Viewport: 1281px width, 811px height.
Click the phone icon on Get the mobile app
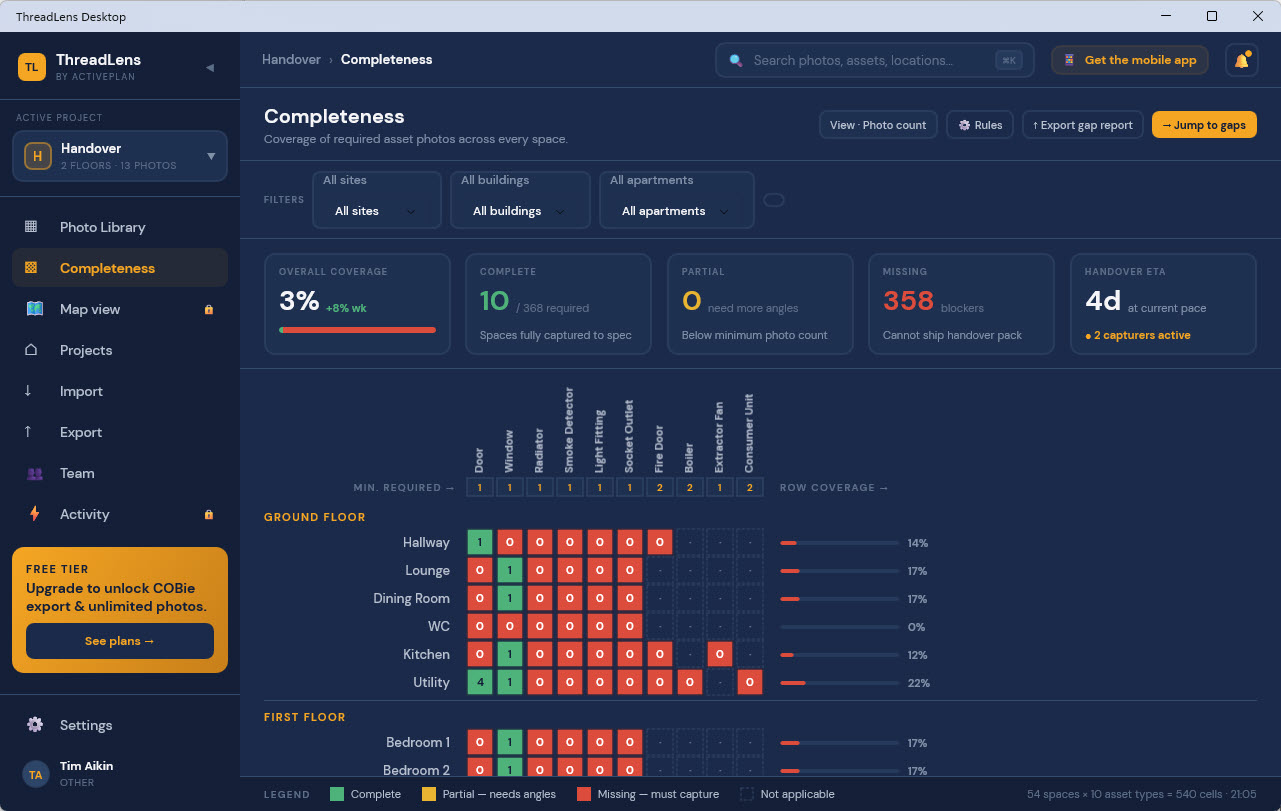tap(1069, 60)
